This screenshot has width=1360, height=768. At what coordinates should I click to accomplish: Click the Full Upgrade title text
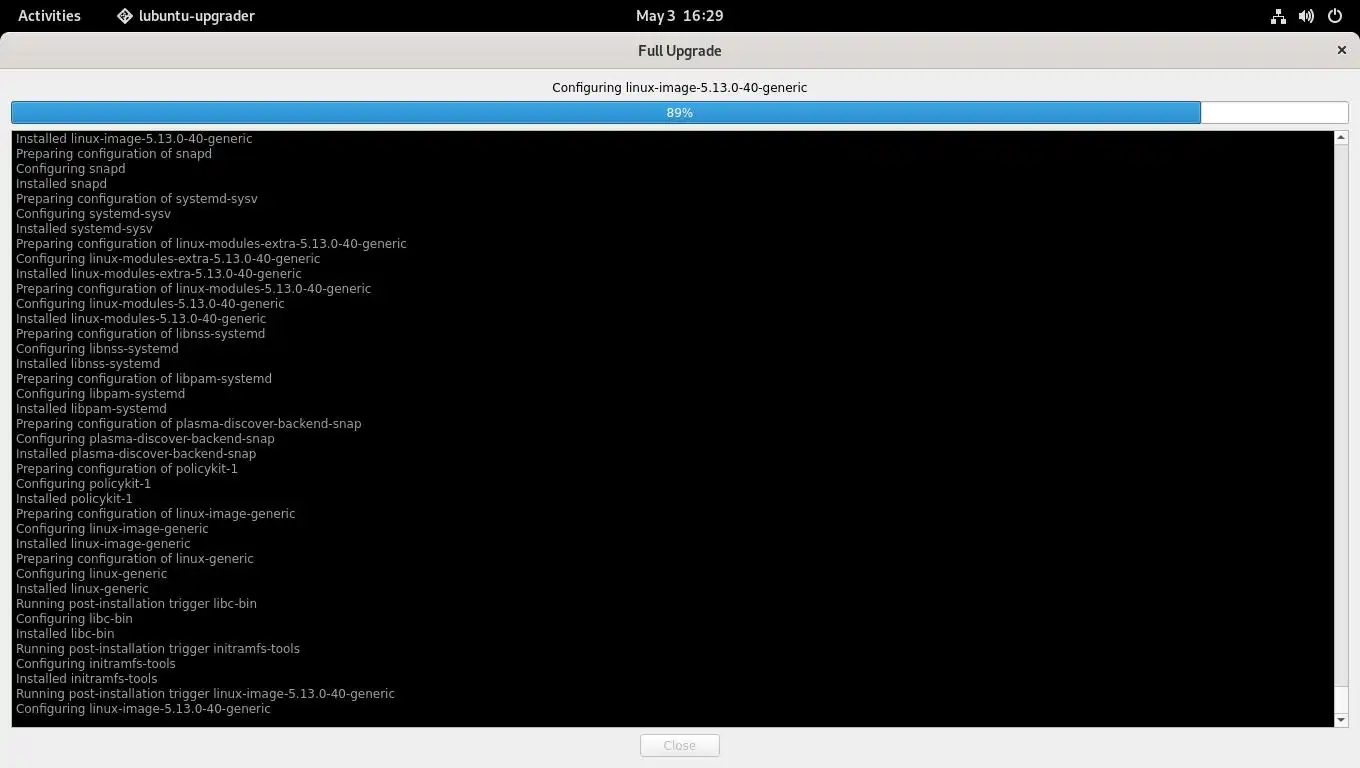click(x=679, y=51)
